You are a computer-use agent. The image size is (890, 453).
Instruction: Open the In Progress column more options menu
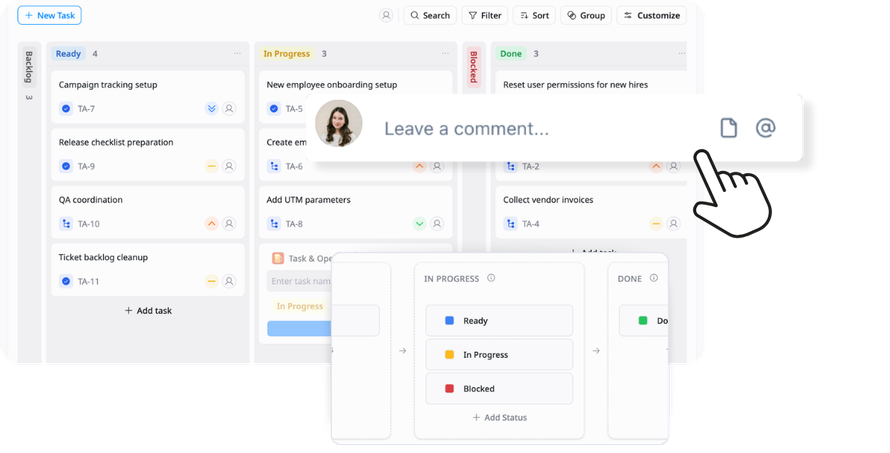point(445,53)
